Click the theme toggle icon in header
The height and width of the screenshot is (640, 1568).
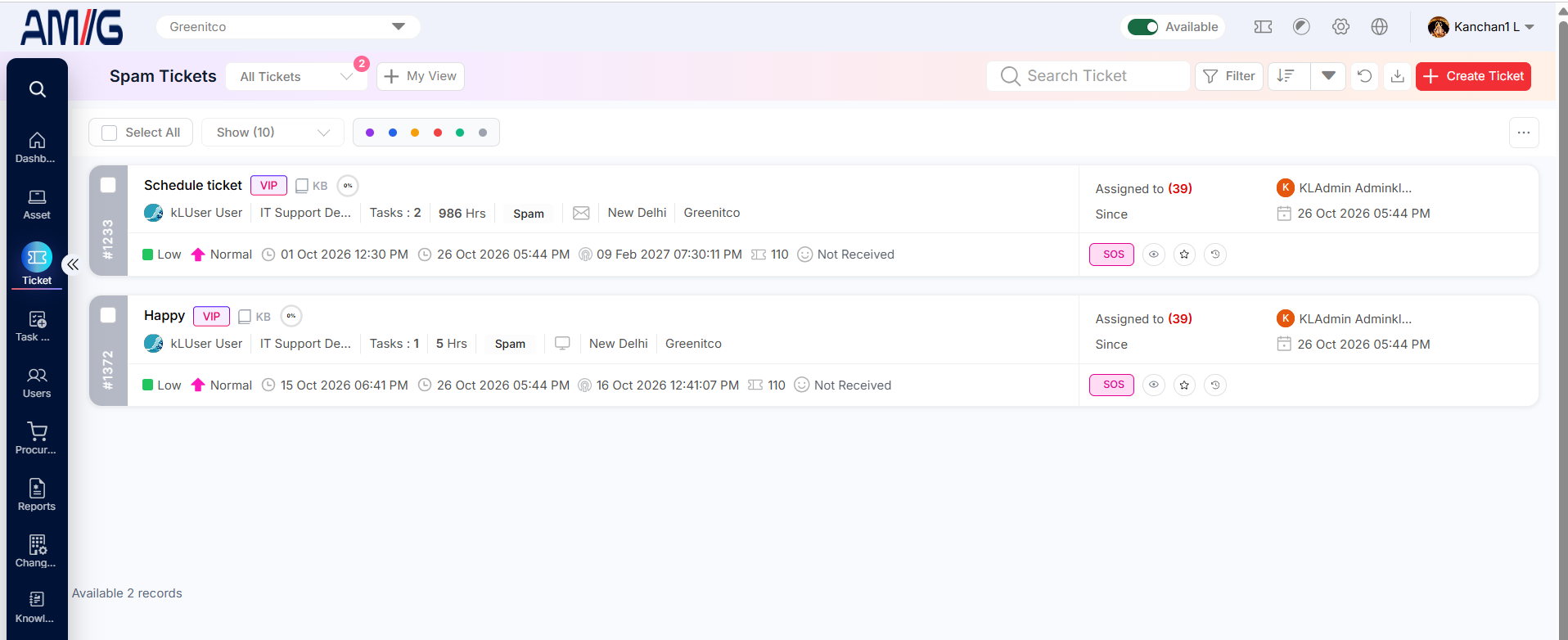[1301, 27]
